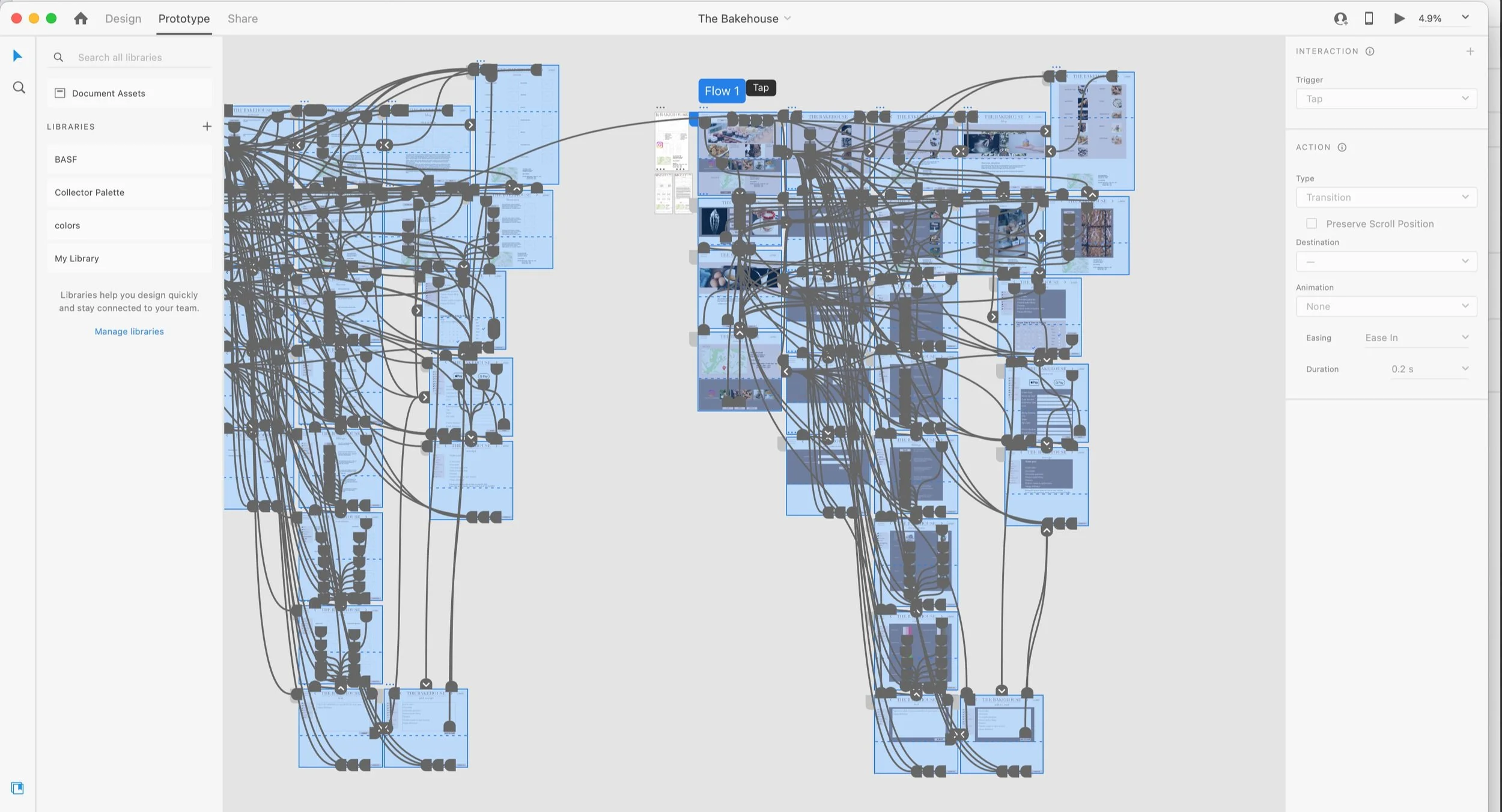Screen dimensions: 1502x812
Task: Click the Interaction info icon
Action: pyautogui.click(x=1370, y=51)
